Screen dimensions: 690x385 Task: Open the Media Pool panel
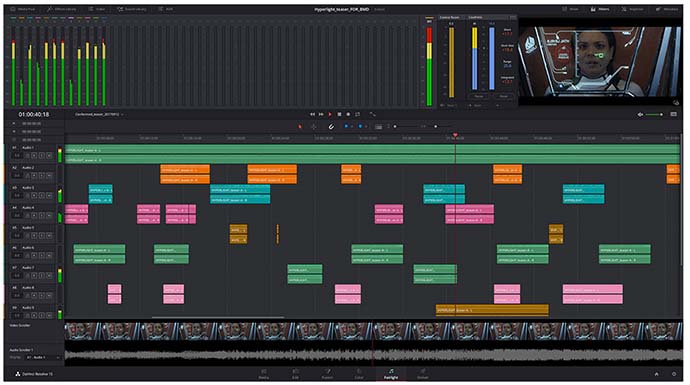click(23, 9)
